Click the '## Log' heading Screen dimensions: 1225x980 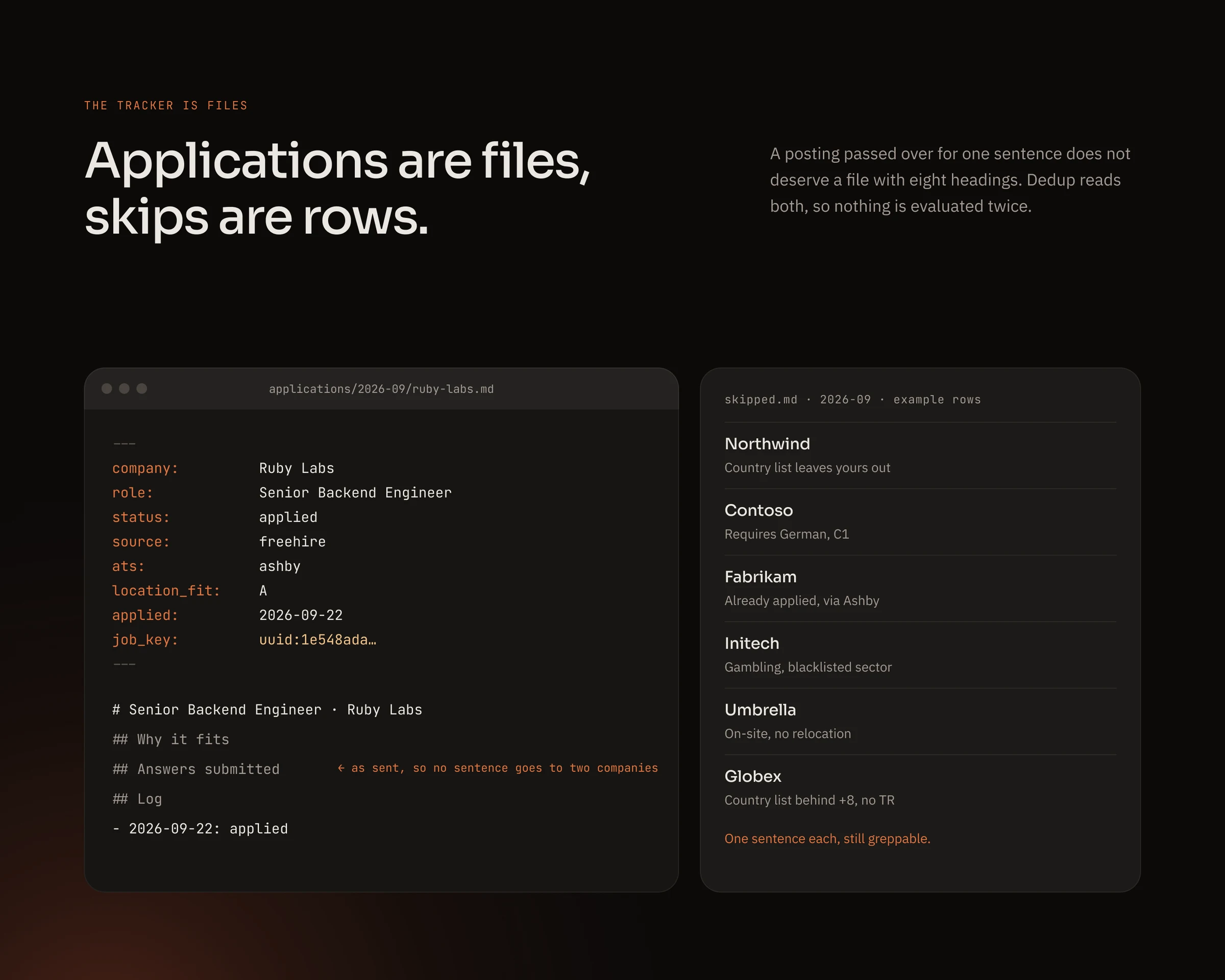tap(137, 799)
